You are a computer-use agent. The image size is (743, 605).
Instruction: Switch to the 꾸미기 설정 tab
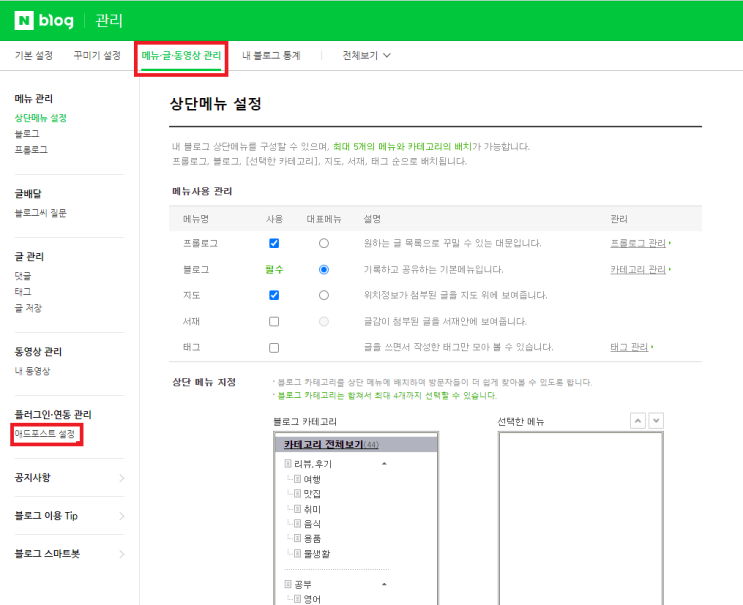[x=97, y=55]
